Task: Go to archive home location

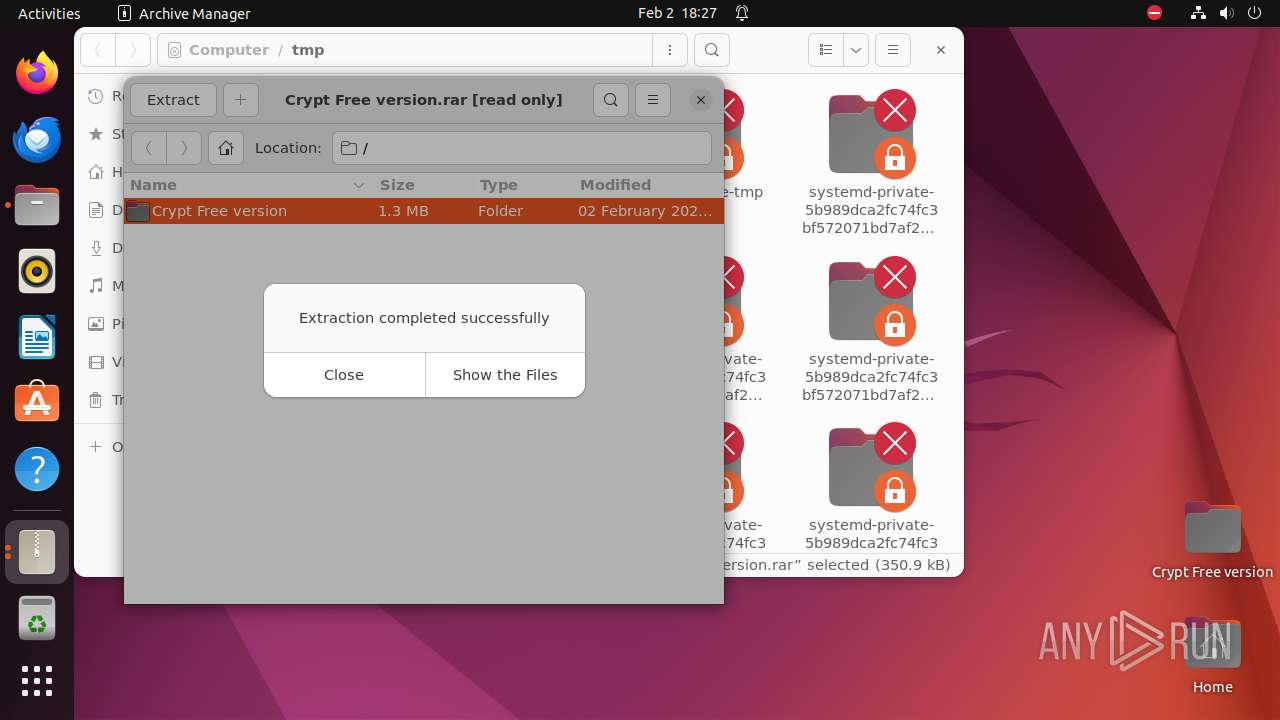Action: click(226, 148)
